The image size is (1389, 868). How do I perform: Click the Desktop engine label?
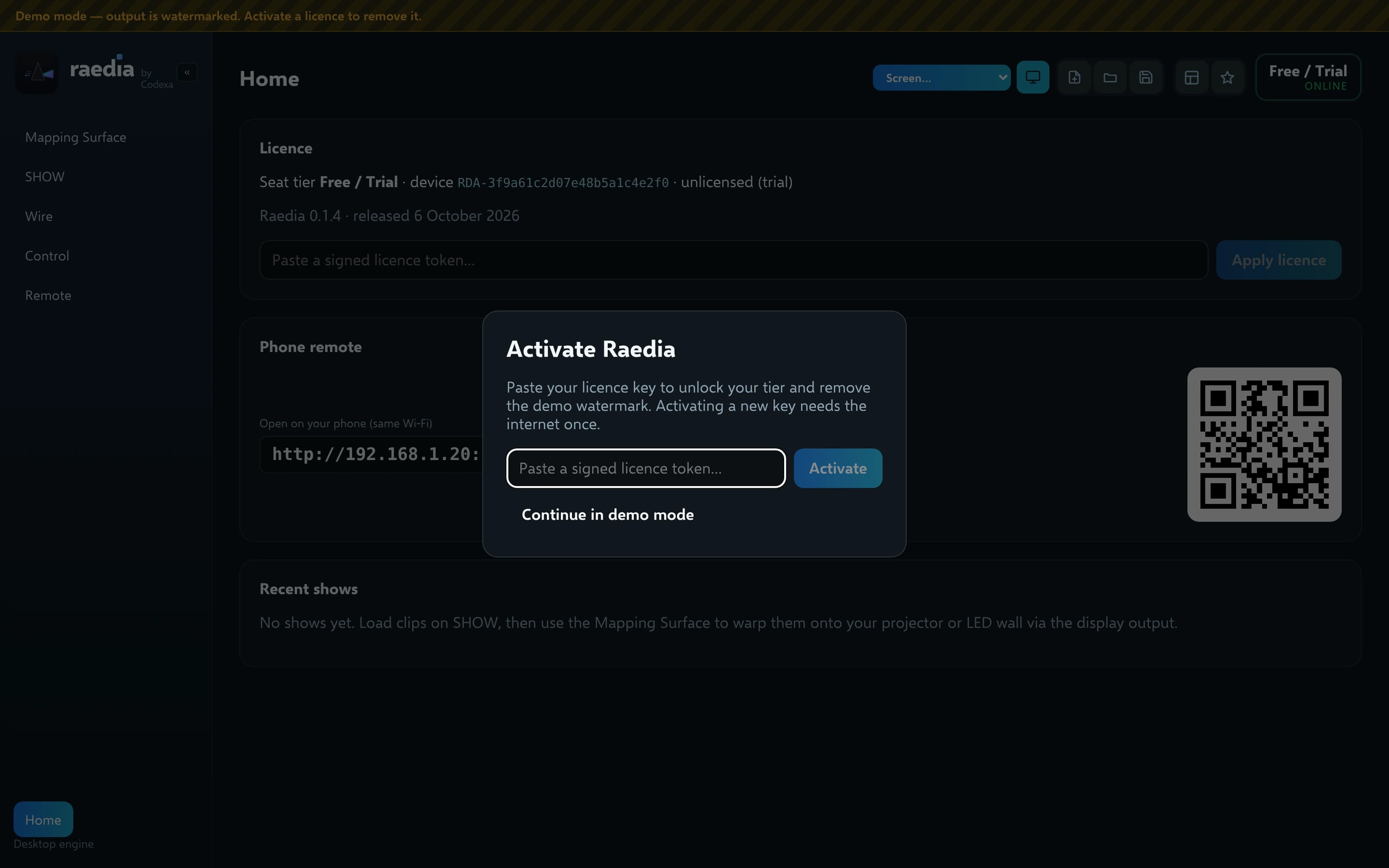tap(53, 844)
